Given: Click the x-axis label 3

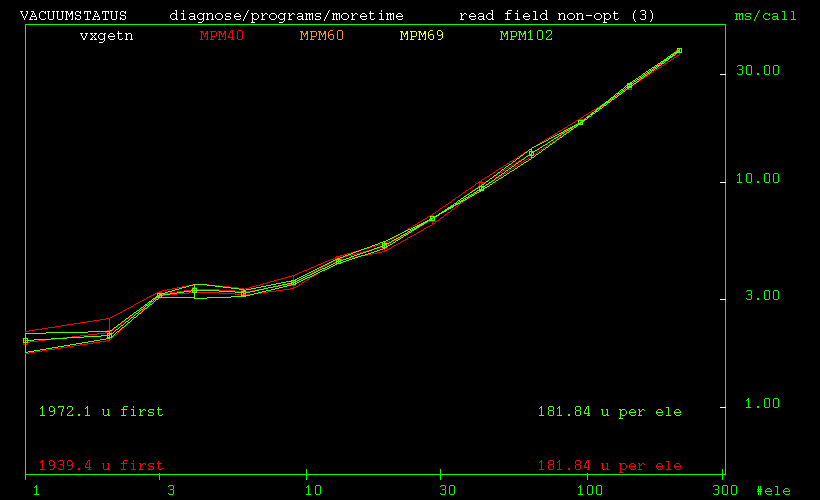Looking at the screenshot, I should [170, 491].
